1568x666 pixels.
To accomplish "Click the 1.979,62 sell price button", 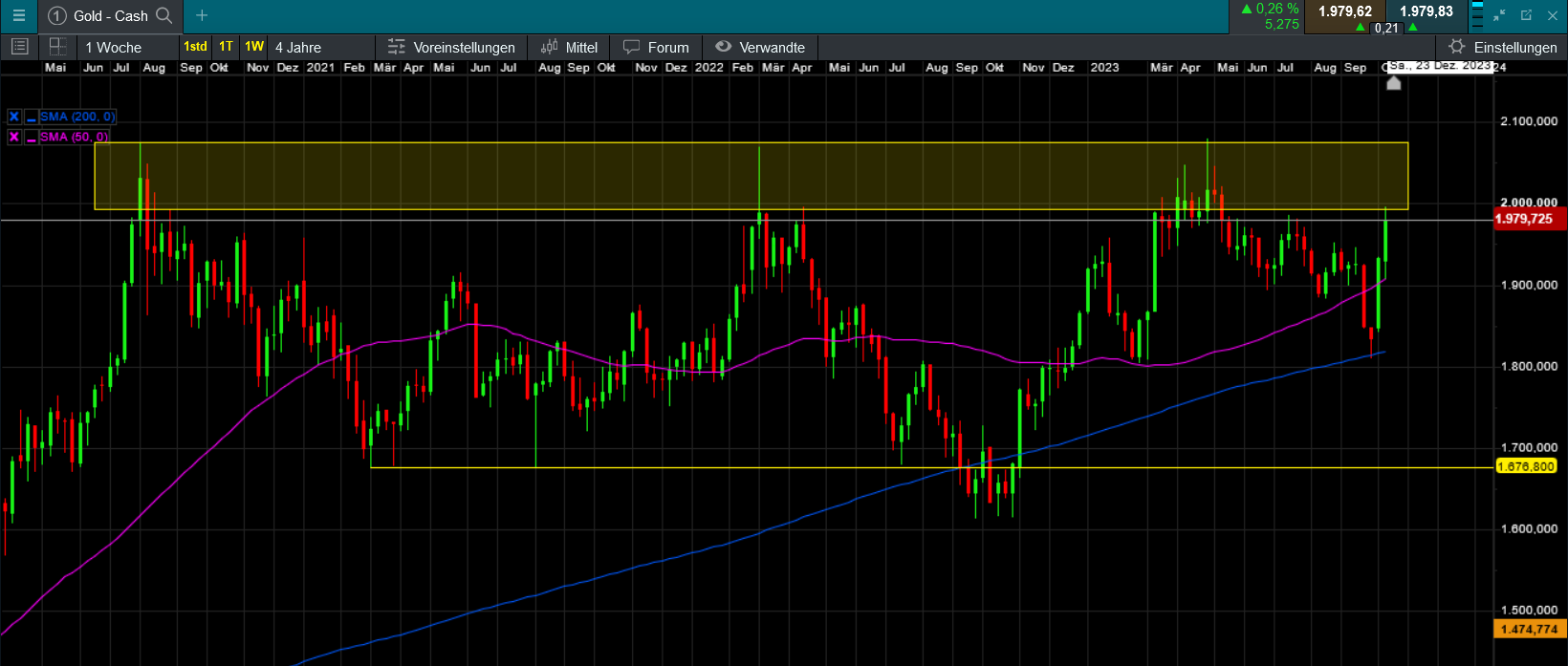I will point(1344,12).
